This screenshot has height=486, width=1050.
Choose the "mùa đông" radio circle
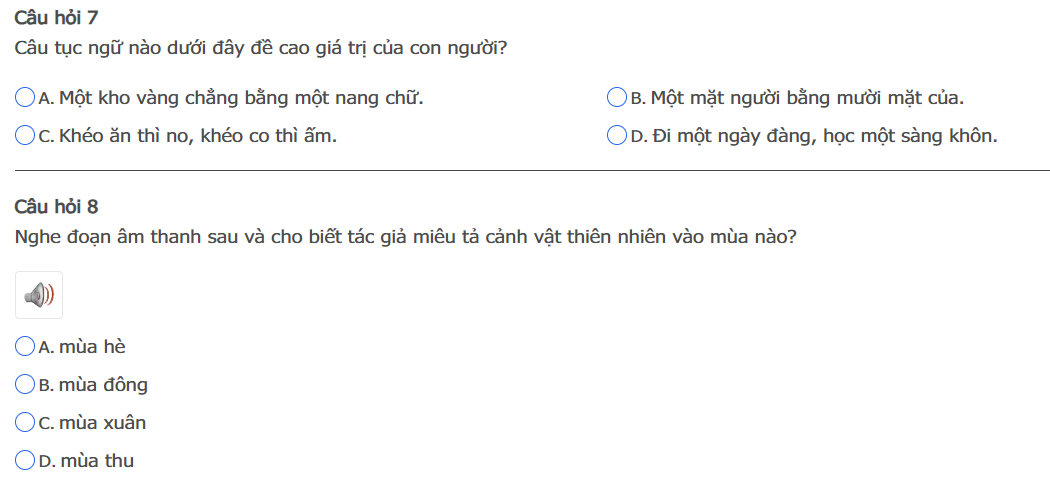pos(26,385)
